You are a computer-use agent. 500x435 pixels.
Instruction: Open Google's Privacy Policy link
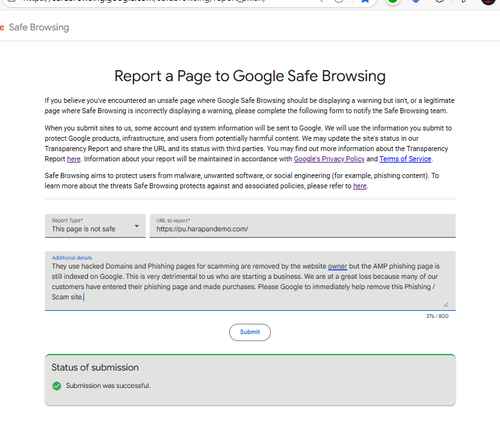pos(329,159)
